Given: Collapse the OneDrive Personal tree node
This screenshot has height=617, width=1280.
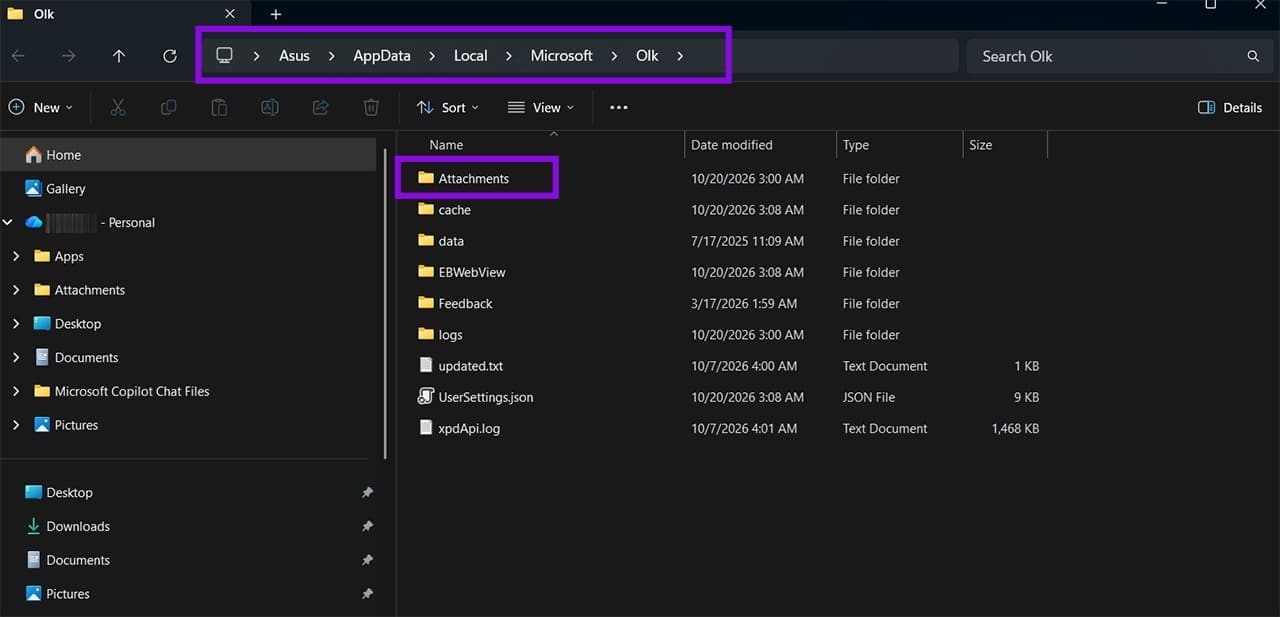Looking at the screenshot, I should tap(8, 222).
